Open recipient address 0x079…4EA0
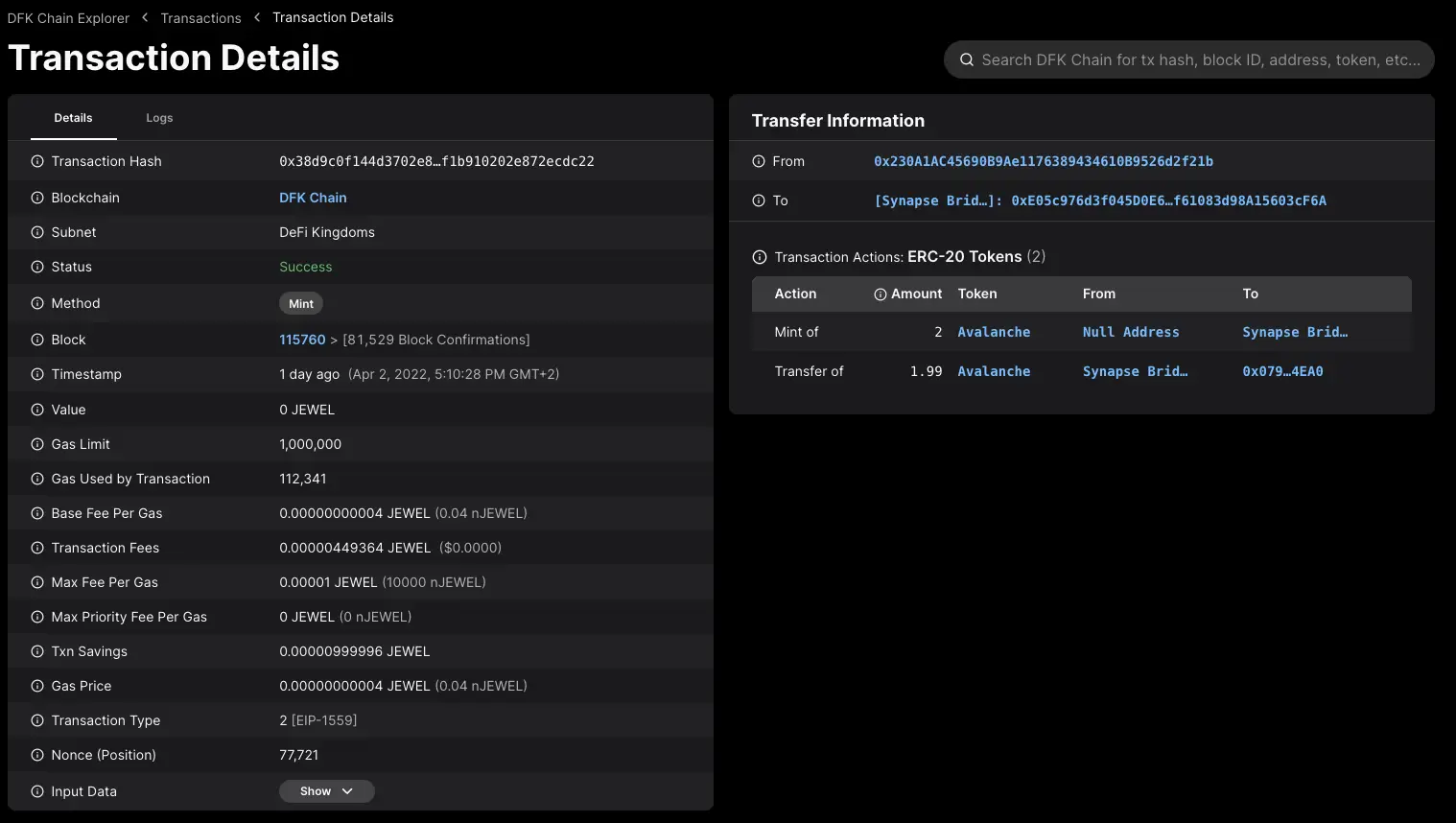Image resolution: width=1456 pixels, height=823 pixels. point(1282,371)
